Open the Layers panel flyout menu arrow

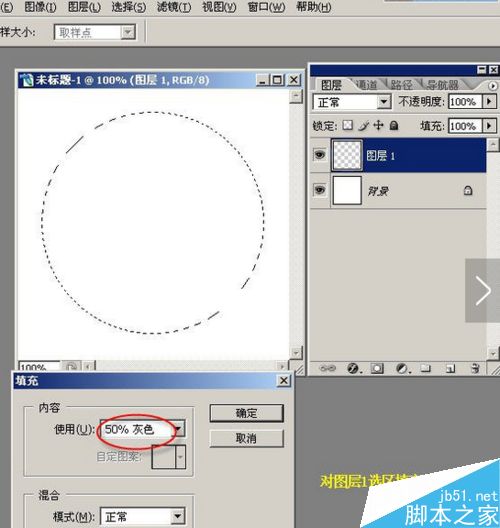click(493, 86)
